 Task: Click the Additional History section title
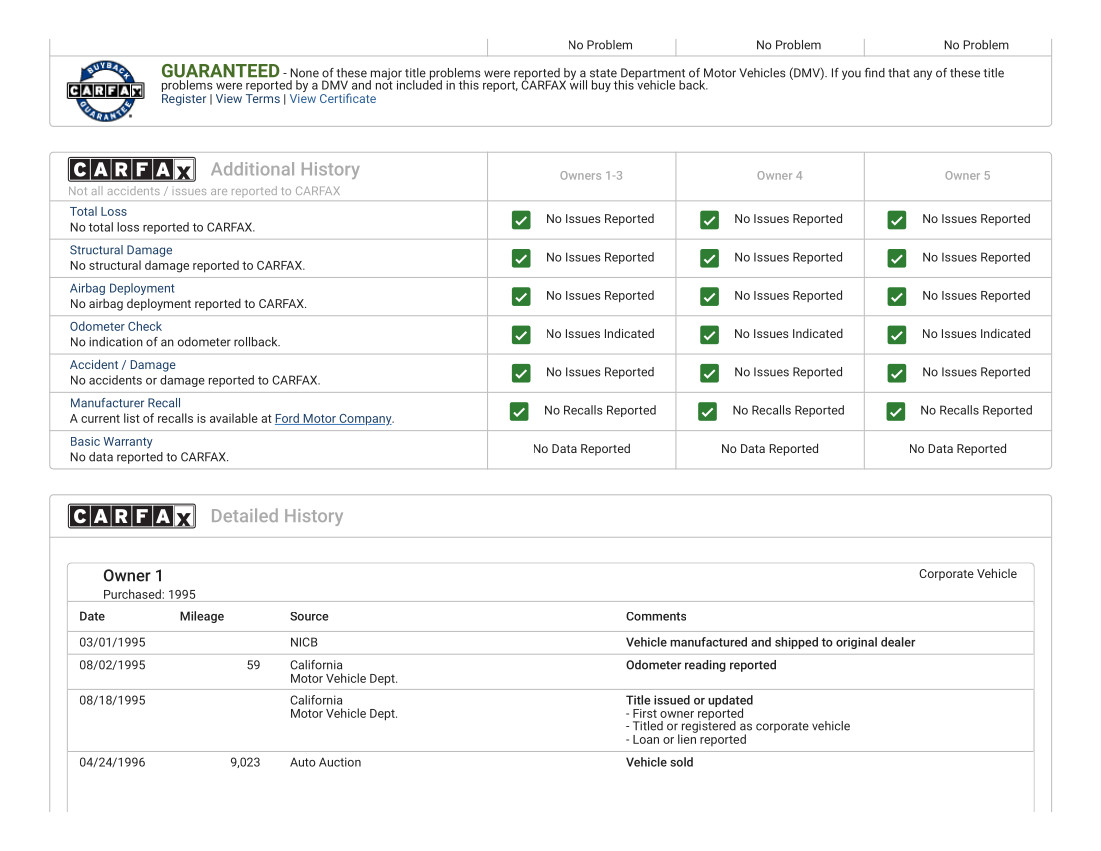[x=285, y=169]
